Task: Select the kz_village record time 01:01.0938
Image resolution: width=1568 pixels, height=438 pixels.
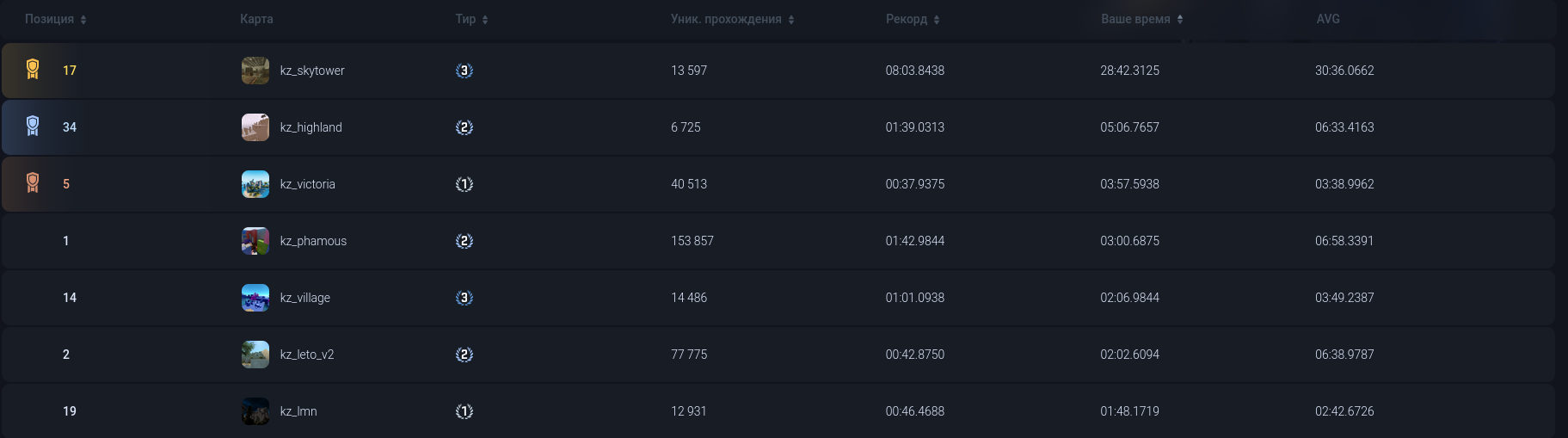Action: click(915, 298)
